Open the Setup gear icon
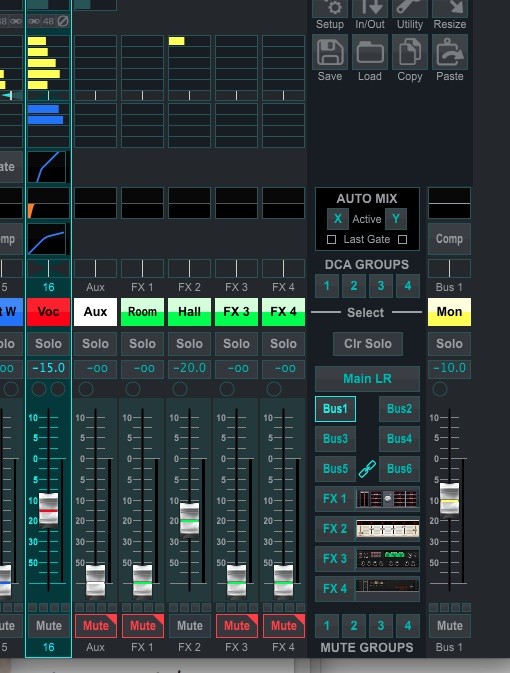 pyautogui.click(x=330, y=8)
